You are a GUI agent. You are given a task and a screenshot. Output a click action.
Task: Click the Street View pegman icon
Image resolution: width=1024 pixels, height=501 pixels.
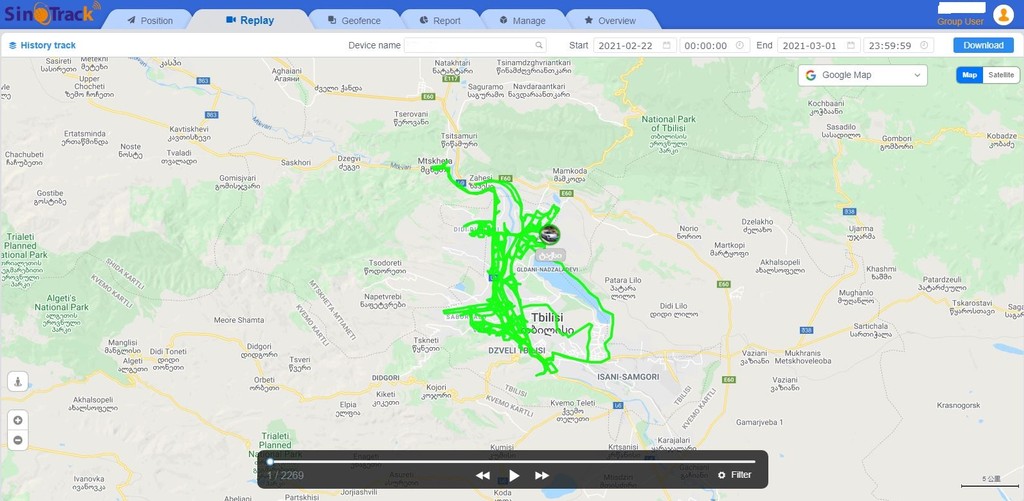[18, 381]
